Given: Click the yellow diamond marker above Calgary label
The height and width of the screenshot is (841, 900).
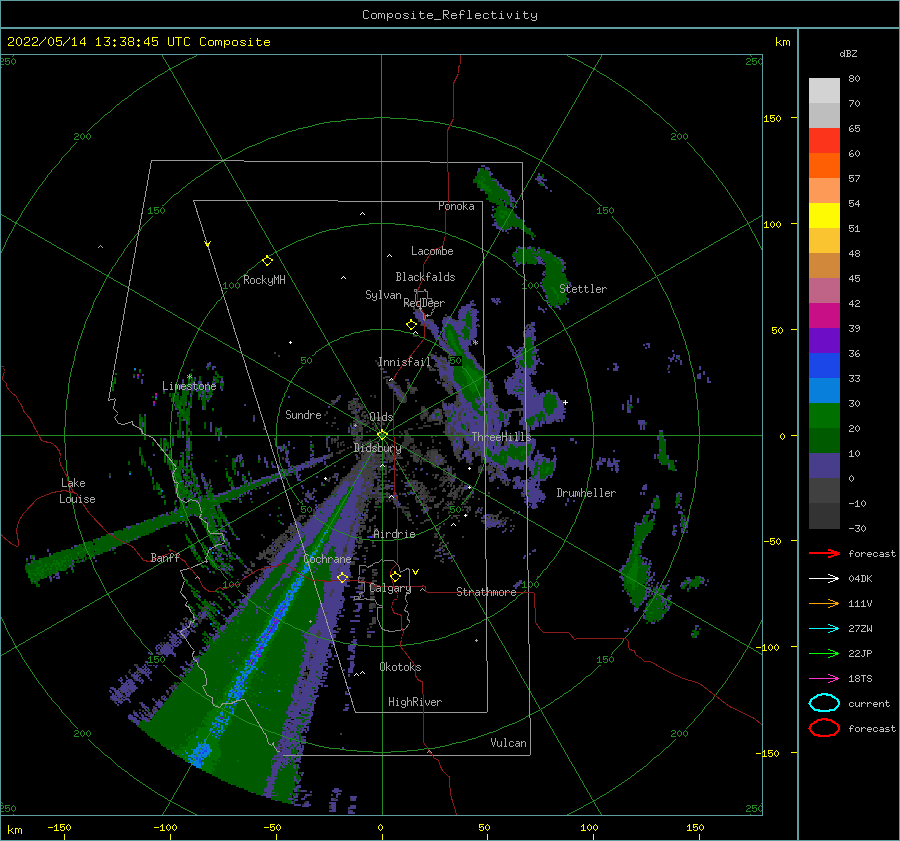Looking at the screenshot, I should (x=395, y=576).
